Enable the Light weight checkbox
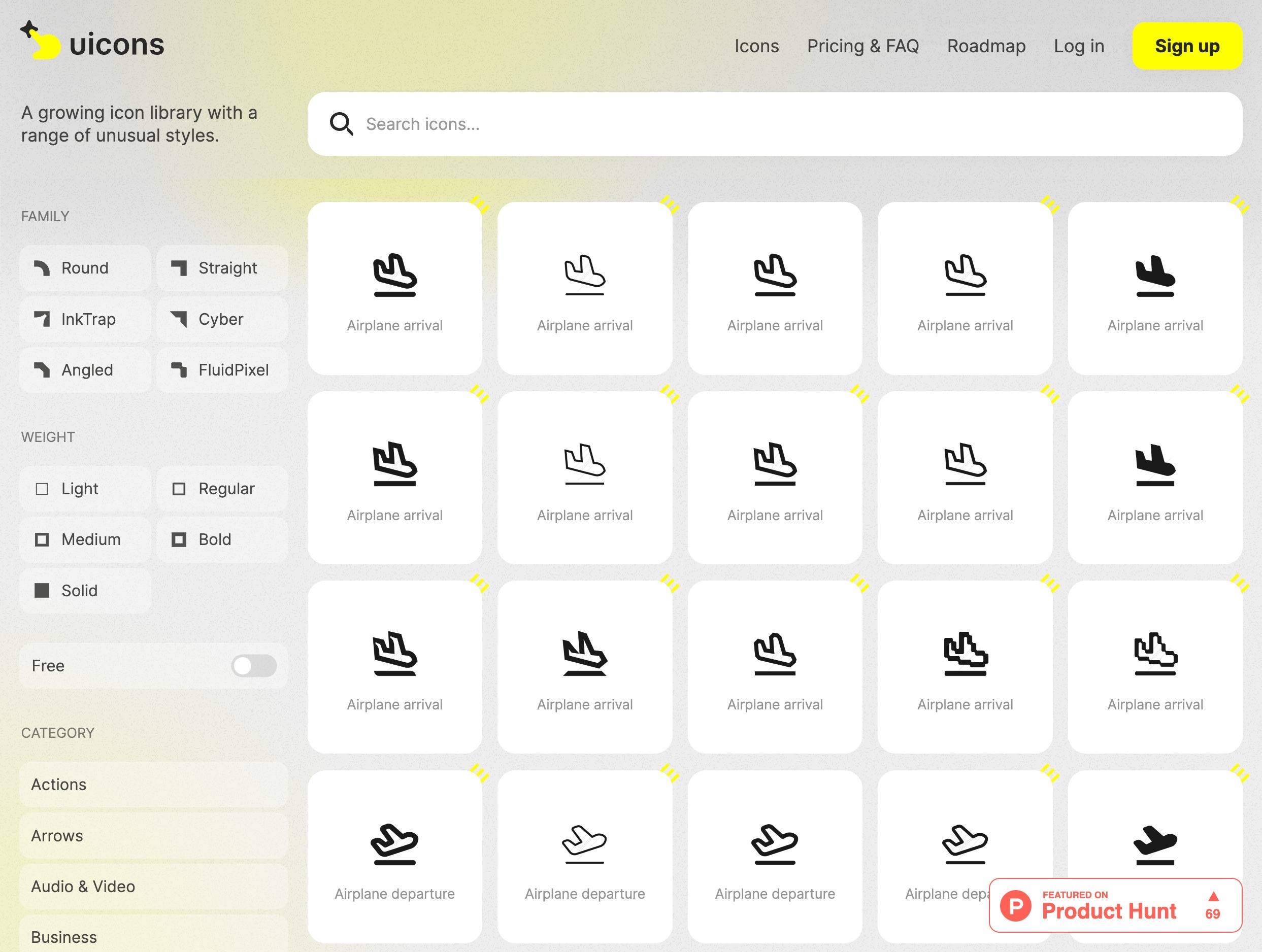 coord(42,488)
